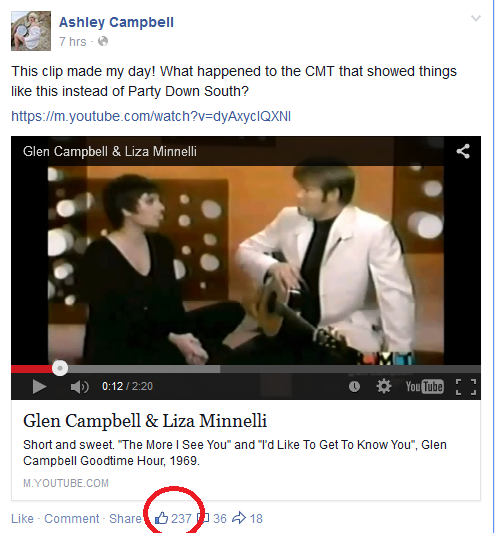Open the m.youtube.com watch URL

(x=151, y=116)
